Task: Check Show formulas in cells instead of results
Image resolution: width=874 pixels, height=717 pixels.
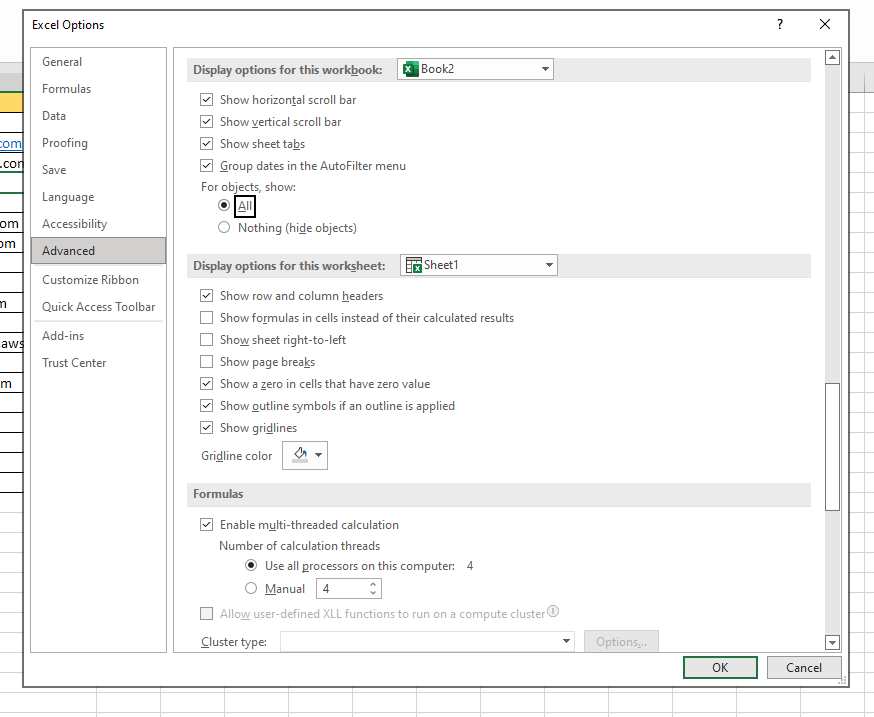Action: click(206, 317)
